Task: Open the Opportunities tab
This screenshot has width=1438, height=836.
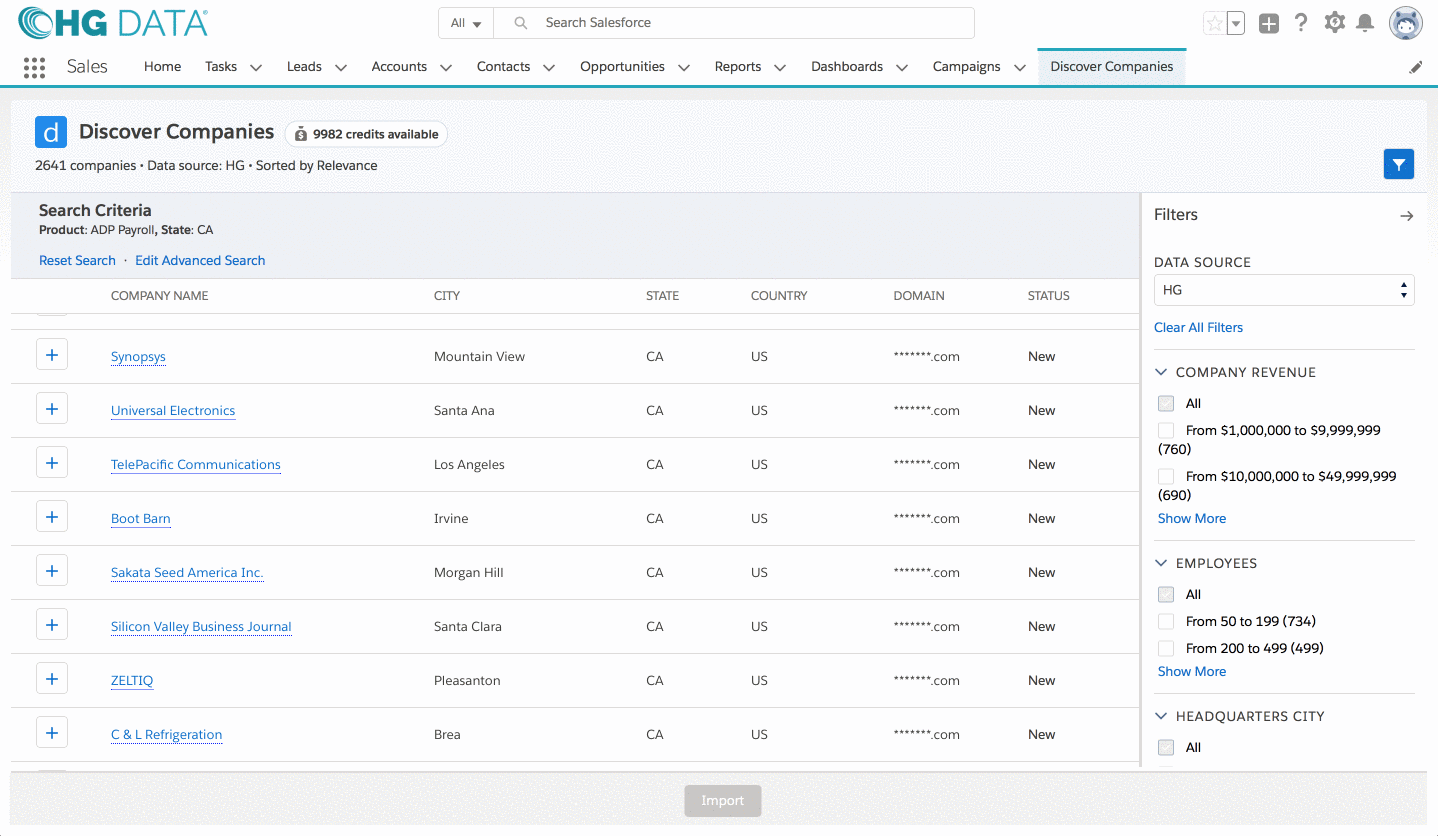Action: (622, 67)
